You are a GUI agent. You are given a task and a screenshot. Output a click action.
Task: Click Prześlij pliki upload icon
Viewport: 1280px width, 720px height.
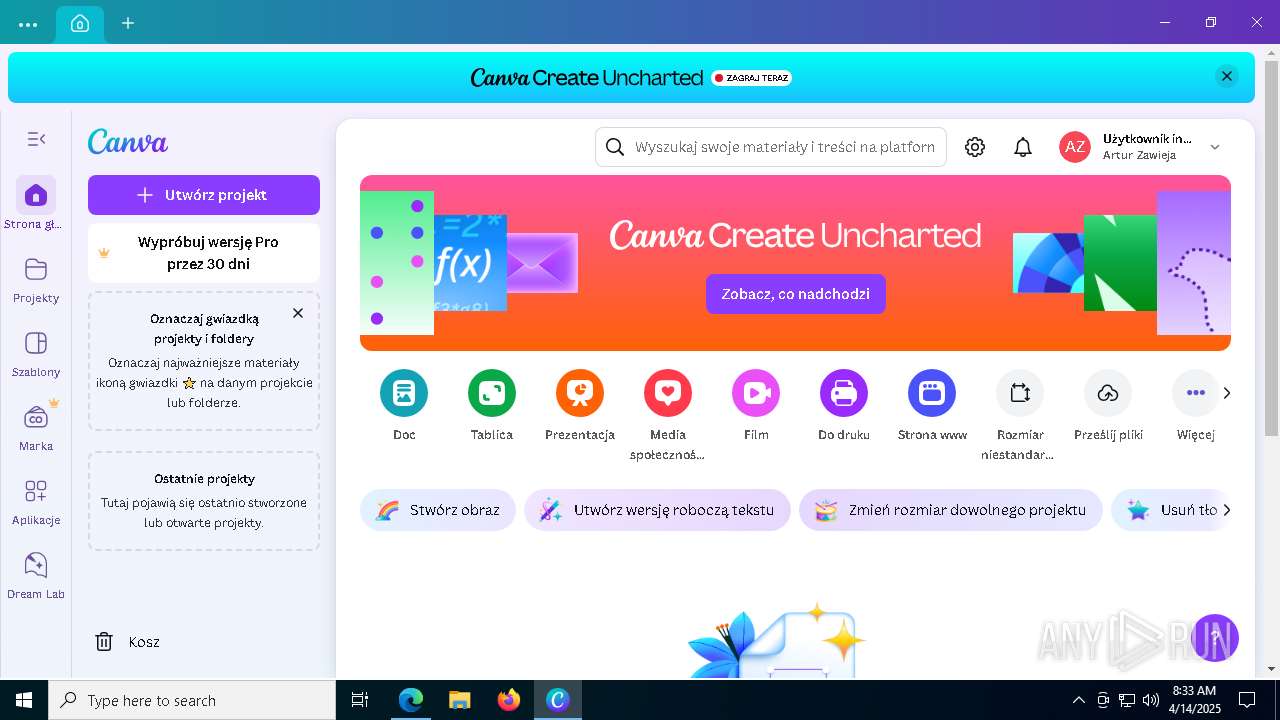click(x=1108, y=394)
